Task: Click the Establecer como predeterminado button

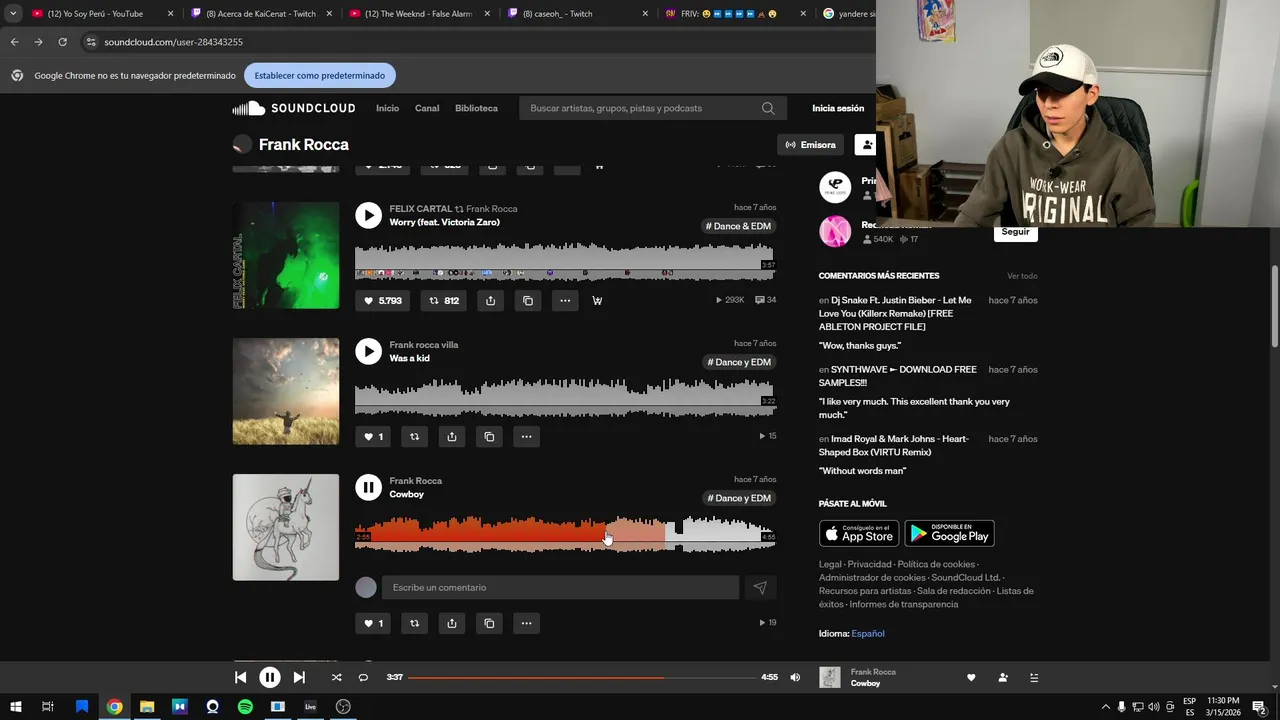Action: pyautogui.click(x=320, y=75)
